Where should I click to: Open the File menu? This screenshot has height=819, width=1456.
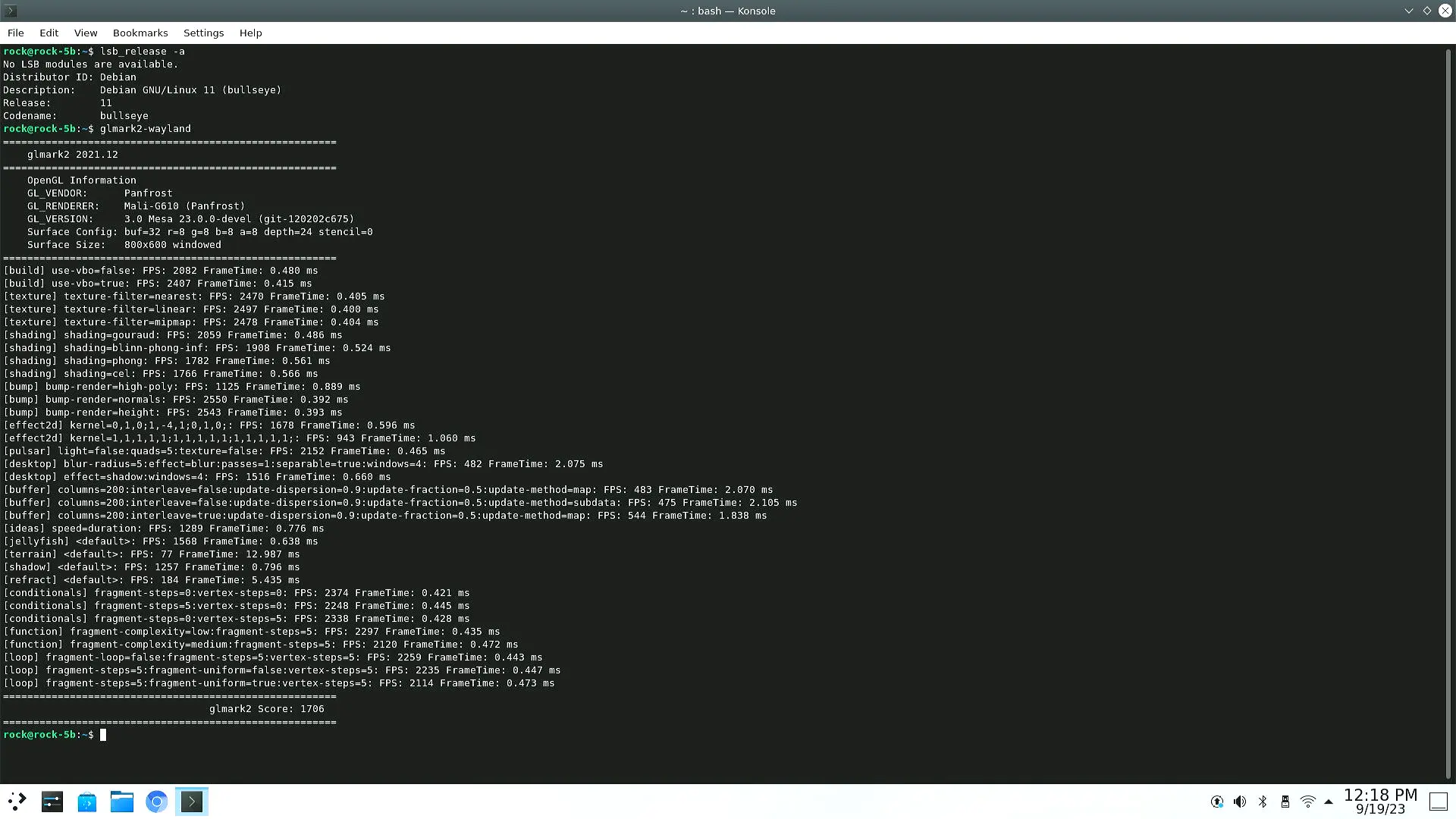pos(15,33)
